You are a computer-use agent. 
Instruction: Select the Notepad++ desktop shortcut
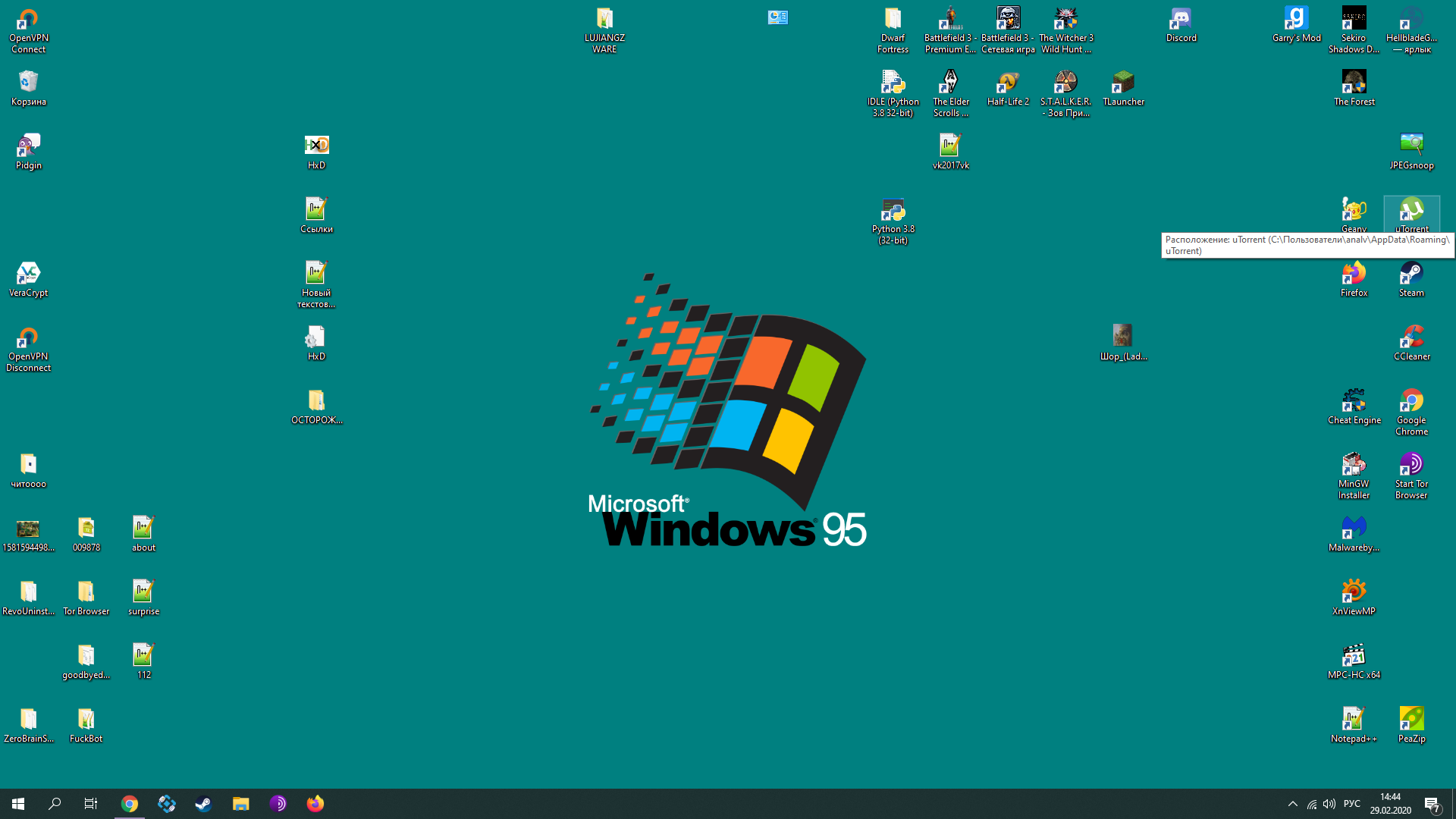coord(1354,725)
